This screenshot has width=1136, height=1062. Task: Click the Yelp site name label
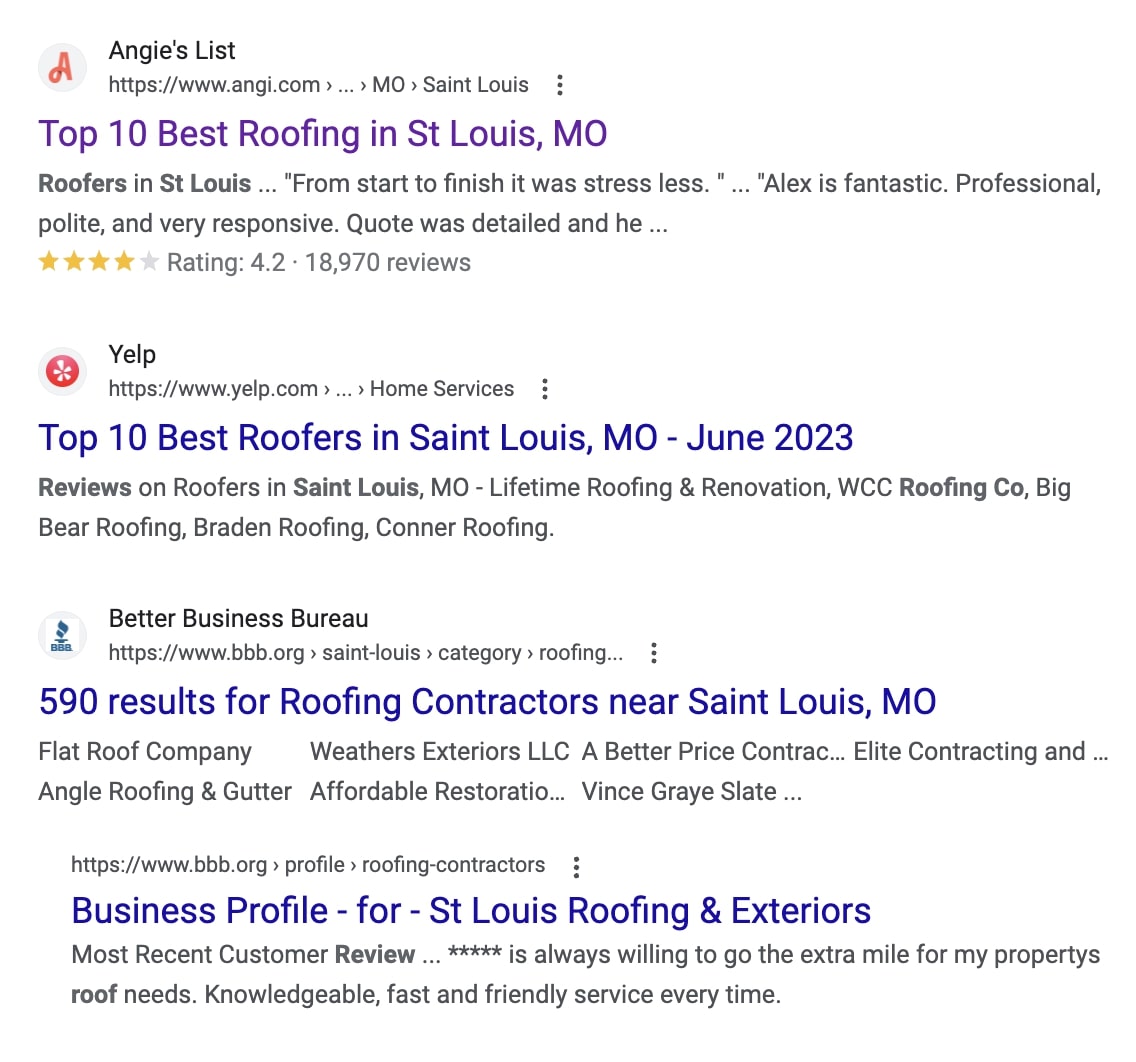(x=132, y=355)
